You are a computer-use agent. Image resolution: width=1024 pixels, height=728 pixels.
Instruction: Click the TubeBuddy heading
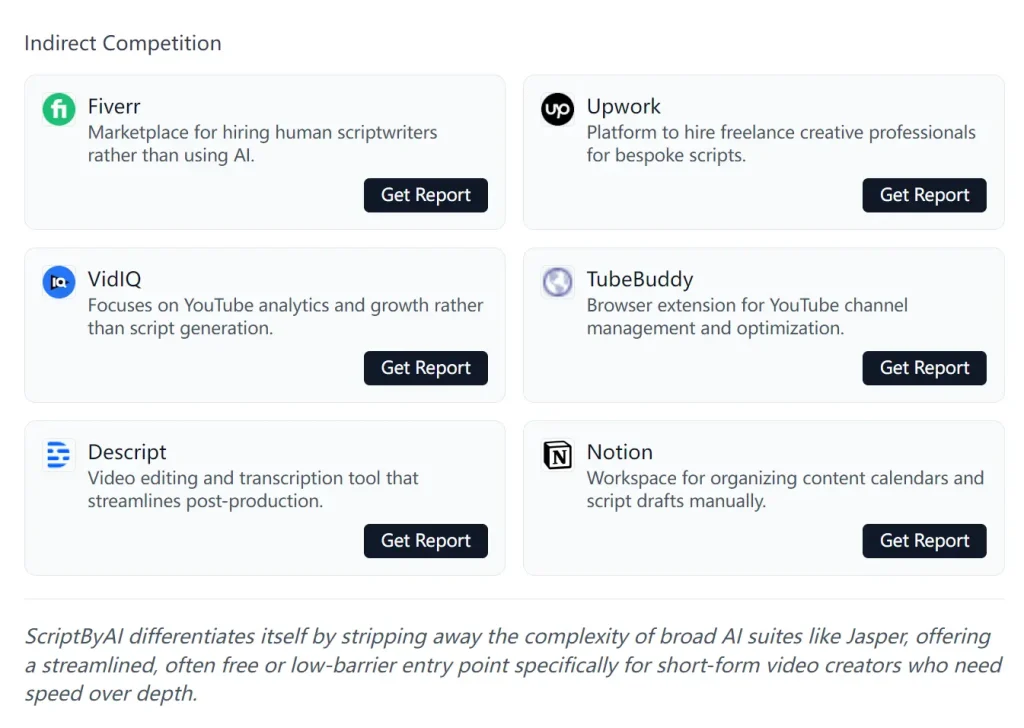pos(639,279)
